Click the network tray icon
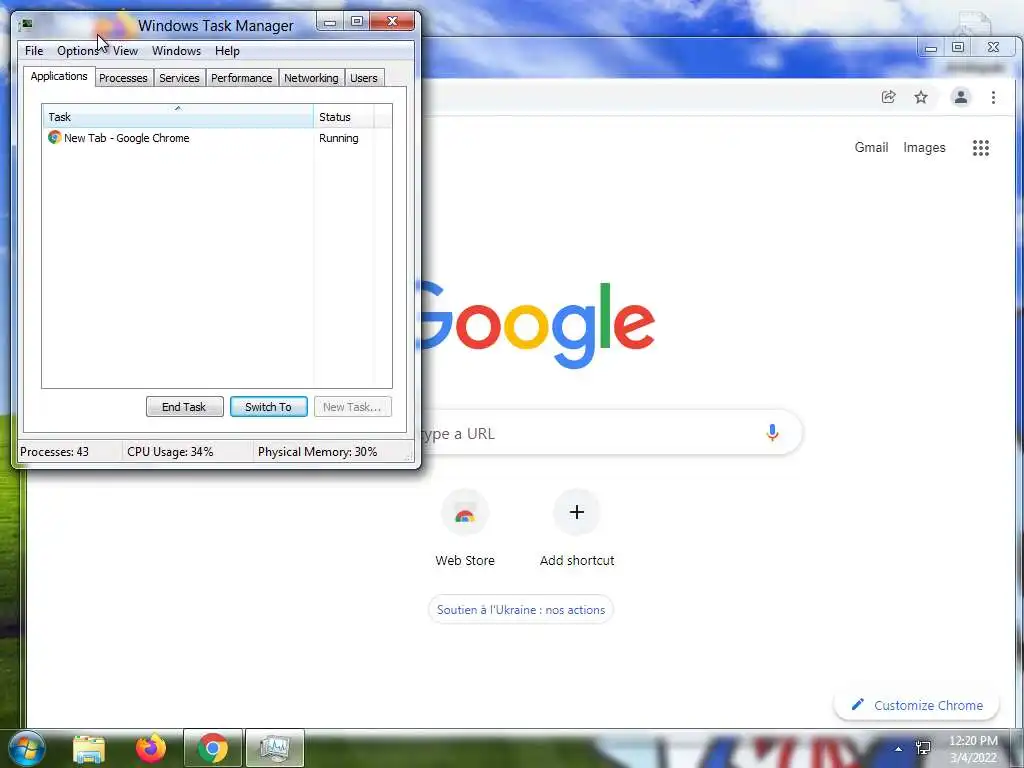The height and width of the screenshot is (768, 1024). coord(923,748)
